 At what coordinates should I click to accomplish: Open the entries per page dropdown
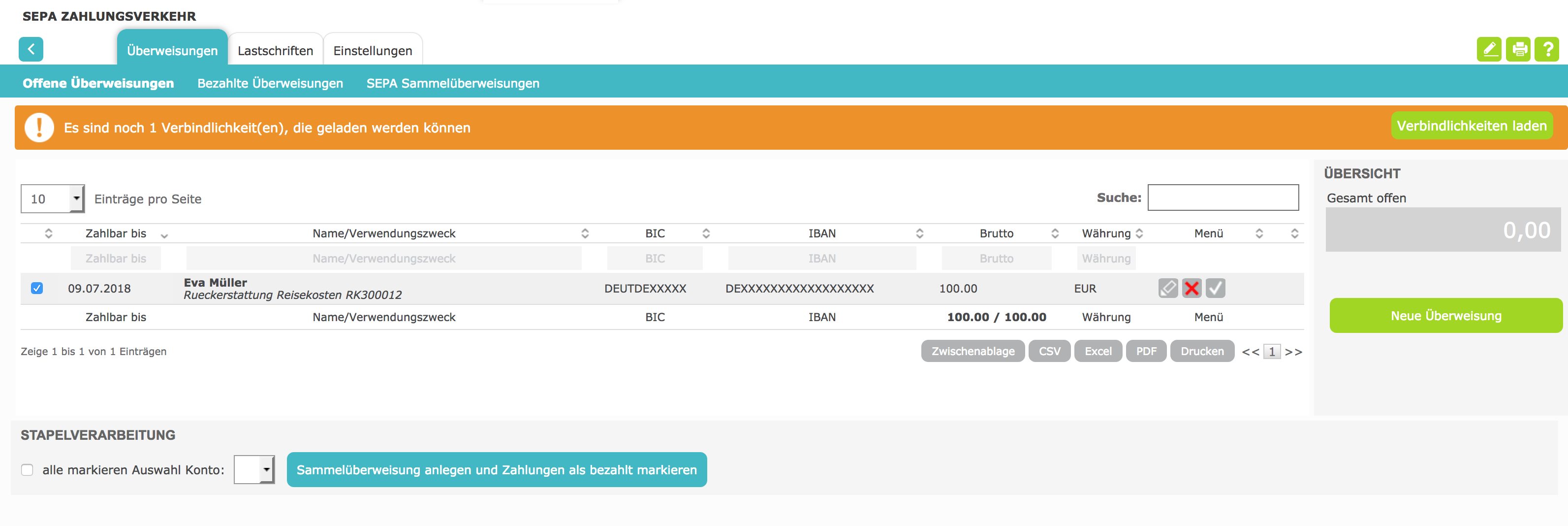52,199
